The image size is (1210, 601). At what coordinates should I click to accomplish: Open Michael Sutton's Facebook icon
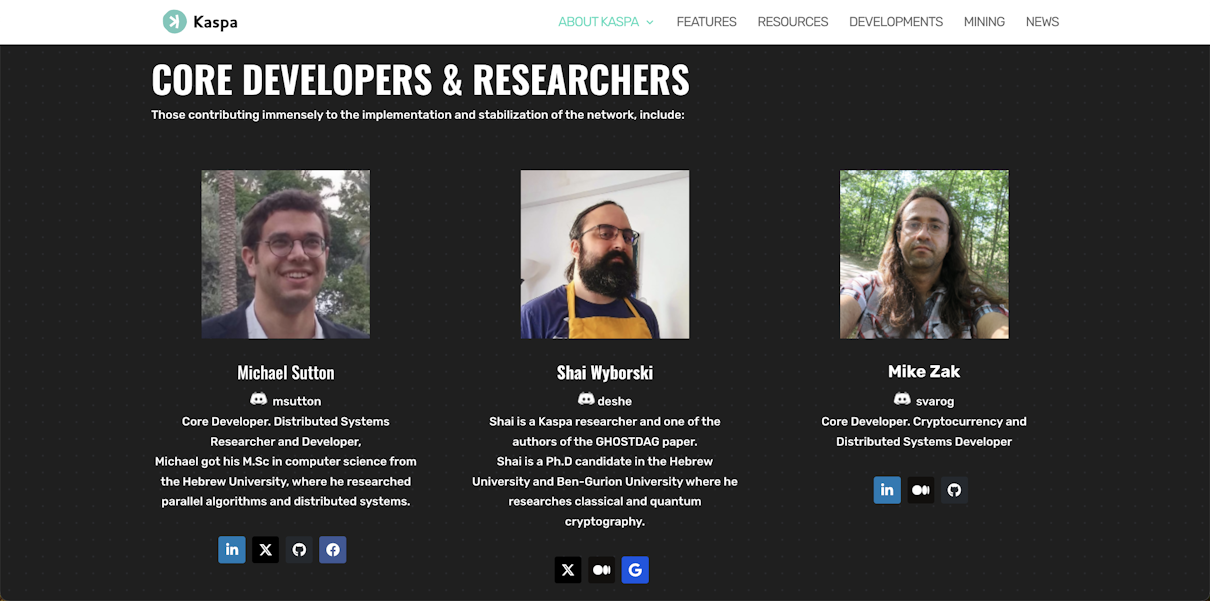[x=333, y=549]
